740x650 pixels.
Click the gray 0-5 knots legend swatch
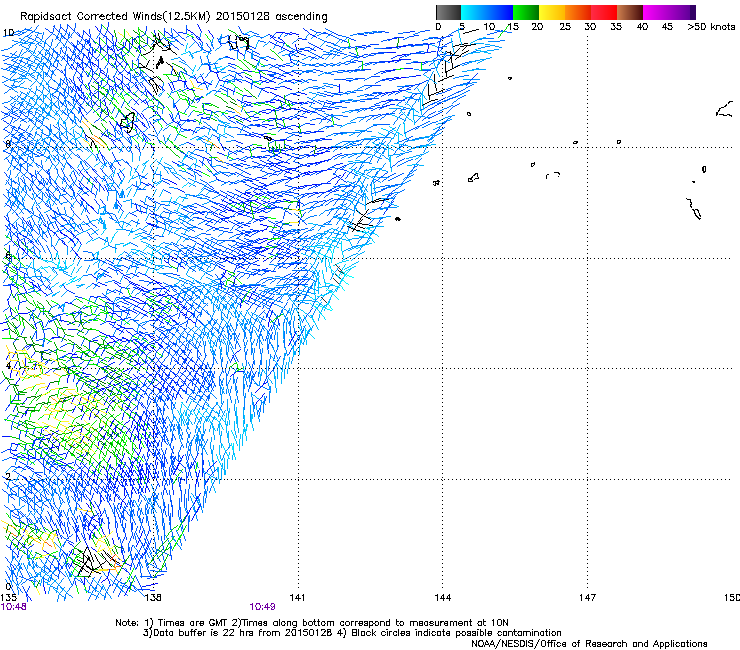[x=448, y=12]
